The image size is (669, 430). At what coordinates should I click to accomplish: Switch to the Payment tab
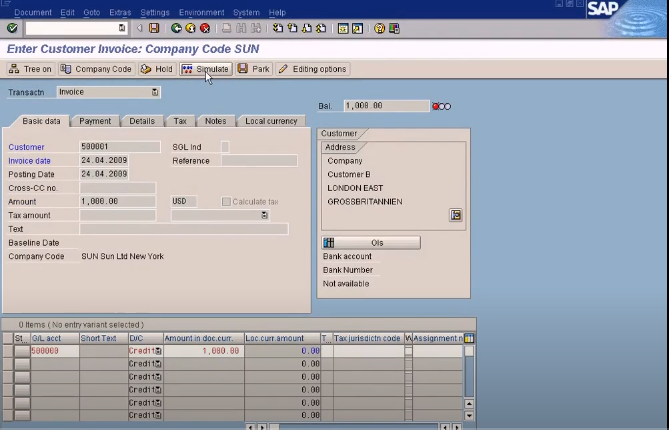point(95,121)
